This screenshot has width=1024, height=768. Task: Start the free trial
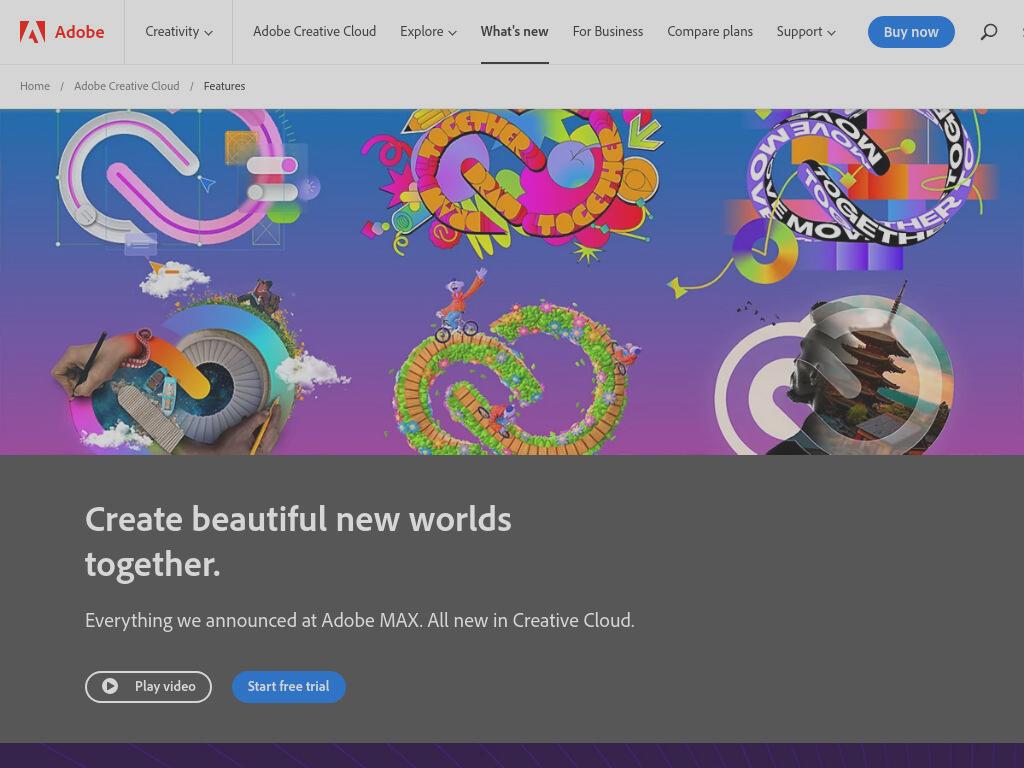[x=289, y=686]
